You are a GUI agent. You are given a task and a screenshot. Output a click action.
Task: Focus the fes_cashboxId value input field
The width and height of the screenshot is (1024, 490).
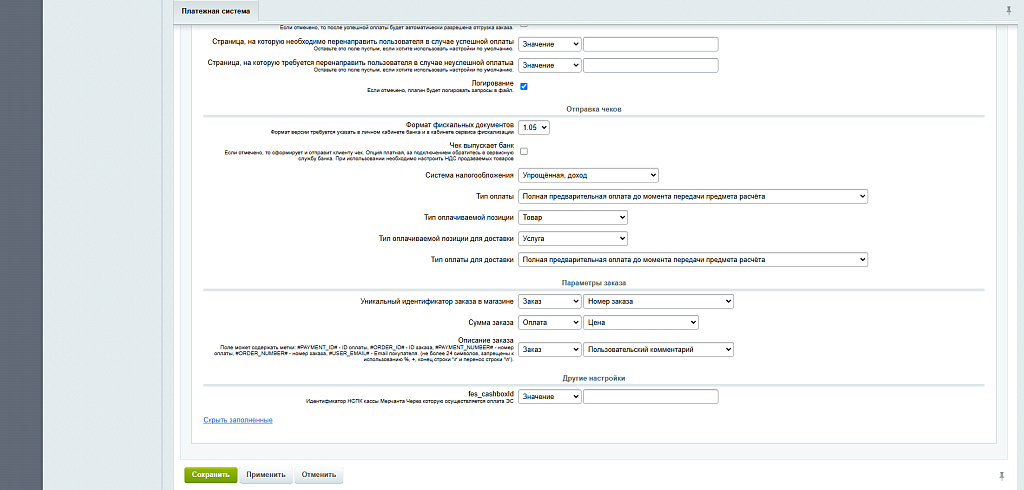coord(650,397)
